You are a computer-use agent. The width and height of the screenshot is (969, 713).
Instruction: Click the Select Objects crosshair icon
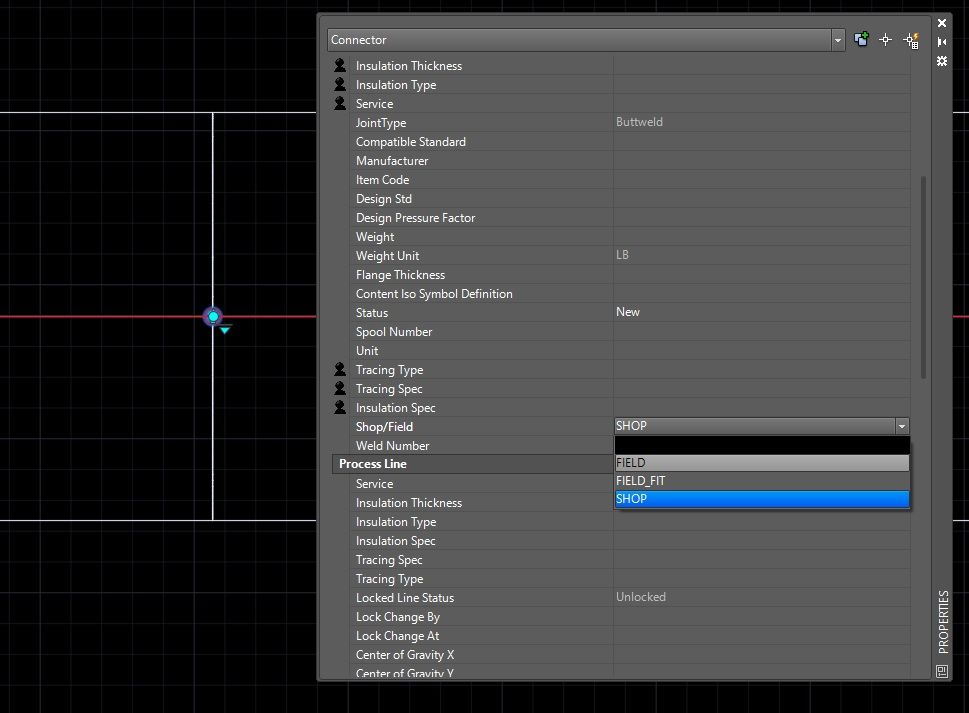886,40
